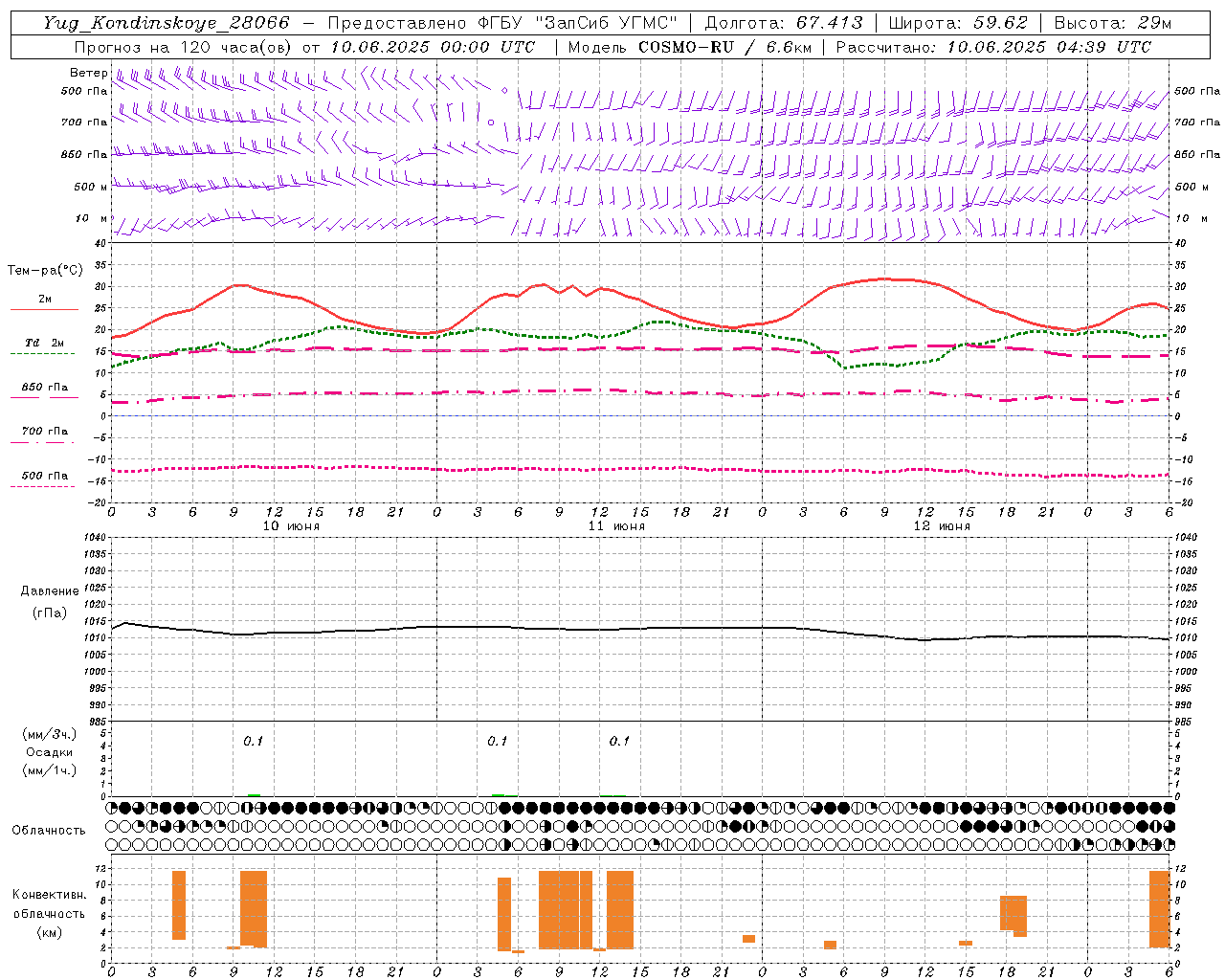Click the 12 июня date label

pyautogui.click(x=942, y=525)
